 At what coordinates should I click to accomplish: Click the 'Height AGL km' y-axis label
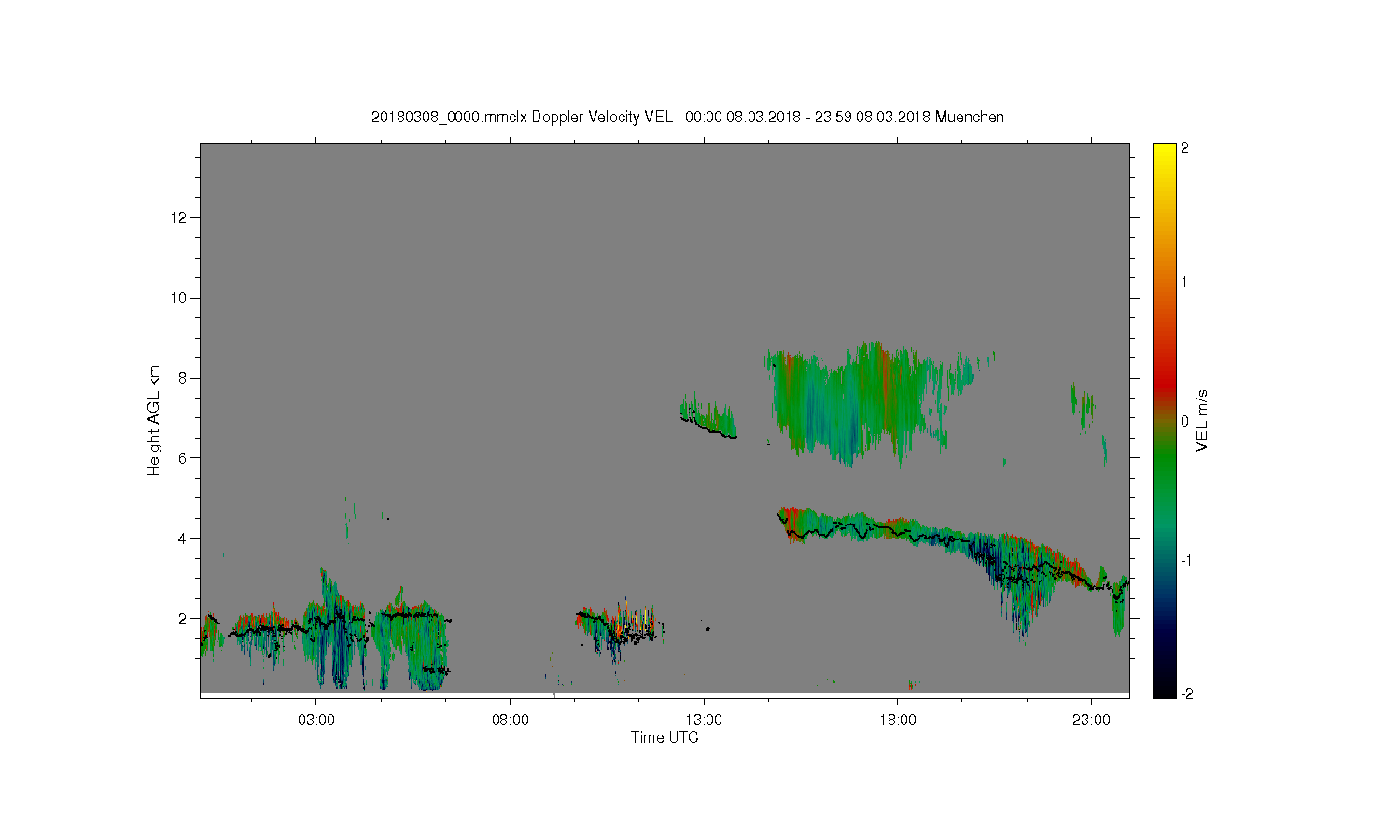154,420
